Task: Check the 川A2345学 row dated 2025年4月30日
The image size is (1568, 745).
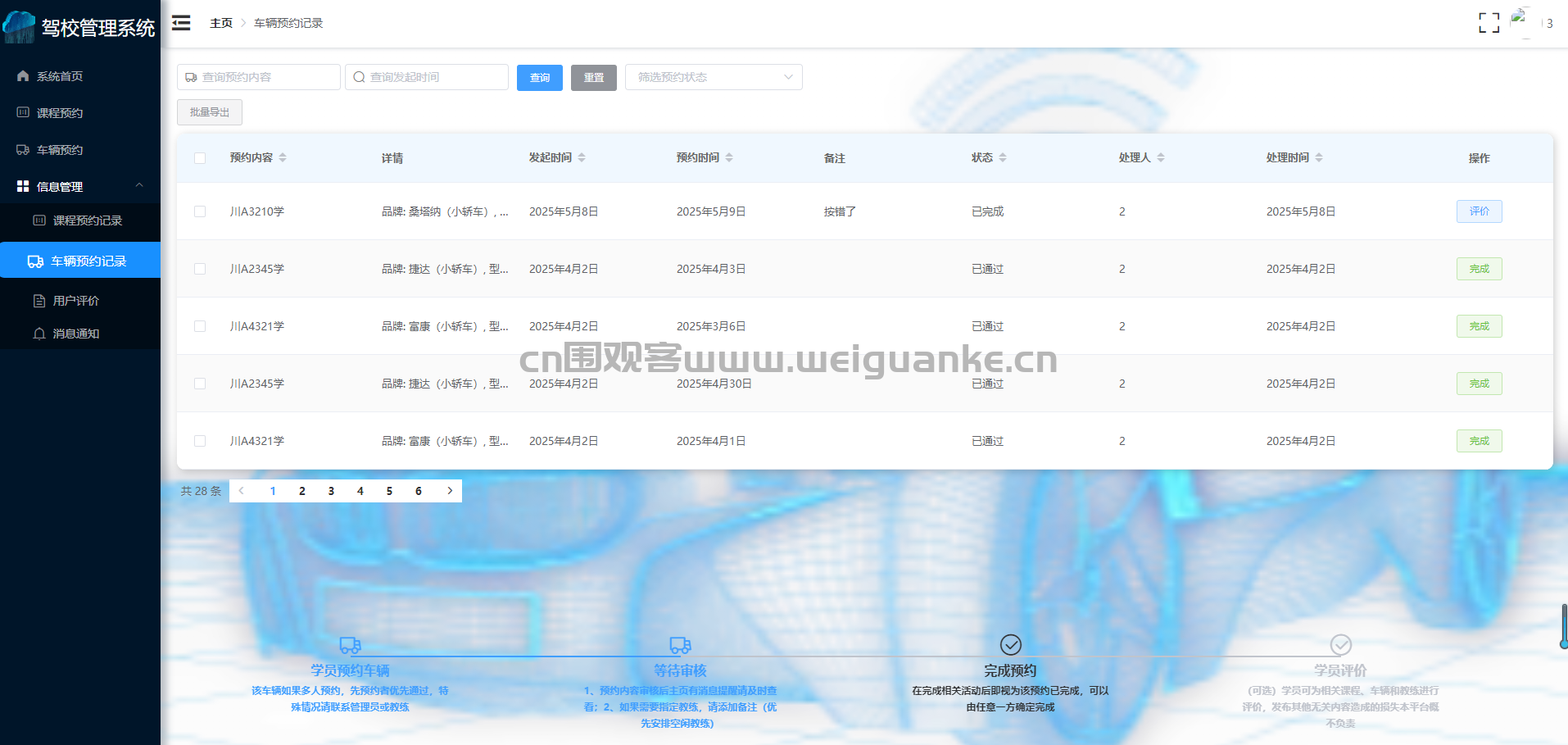Action: tap(200, 384)
